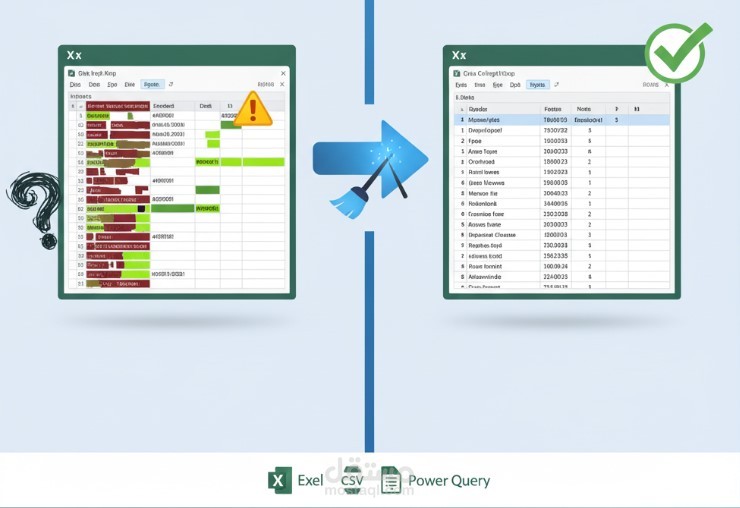Screen dimensions: 740x508
Task: Click cell '1562335' in right table
Action: (555, 256)
